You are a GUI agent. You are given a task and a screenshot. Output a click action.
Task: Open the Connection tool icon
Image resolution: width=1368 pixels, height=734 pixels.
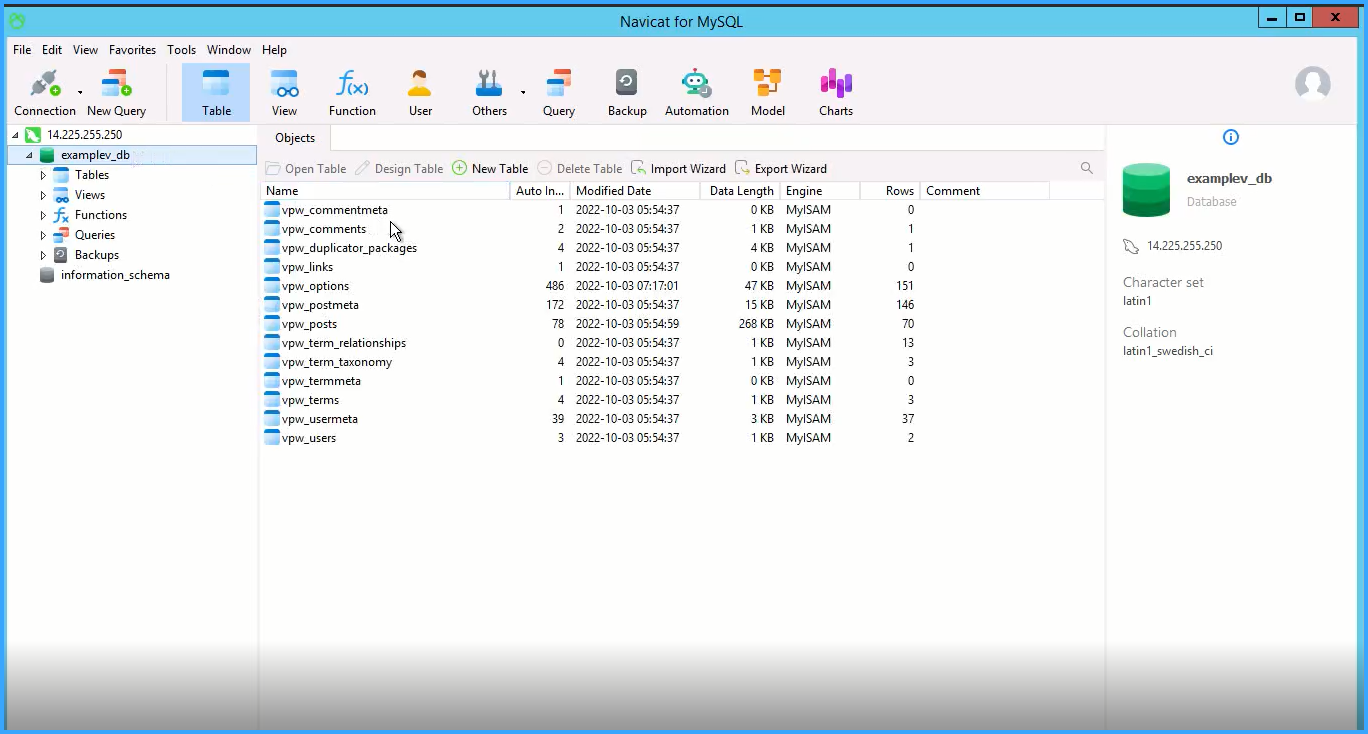click(x=44, y=84)
